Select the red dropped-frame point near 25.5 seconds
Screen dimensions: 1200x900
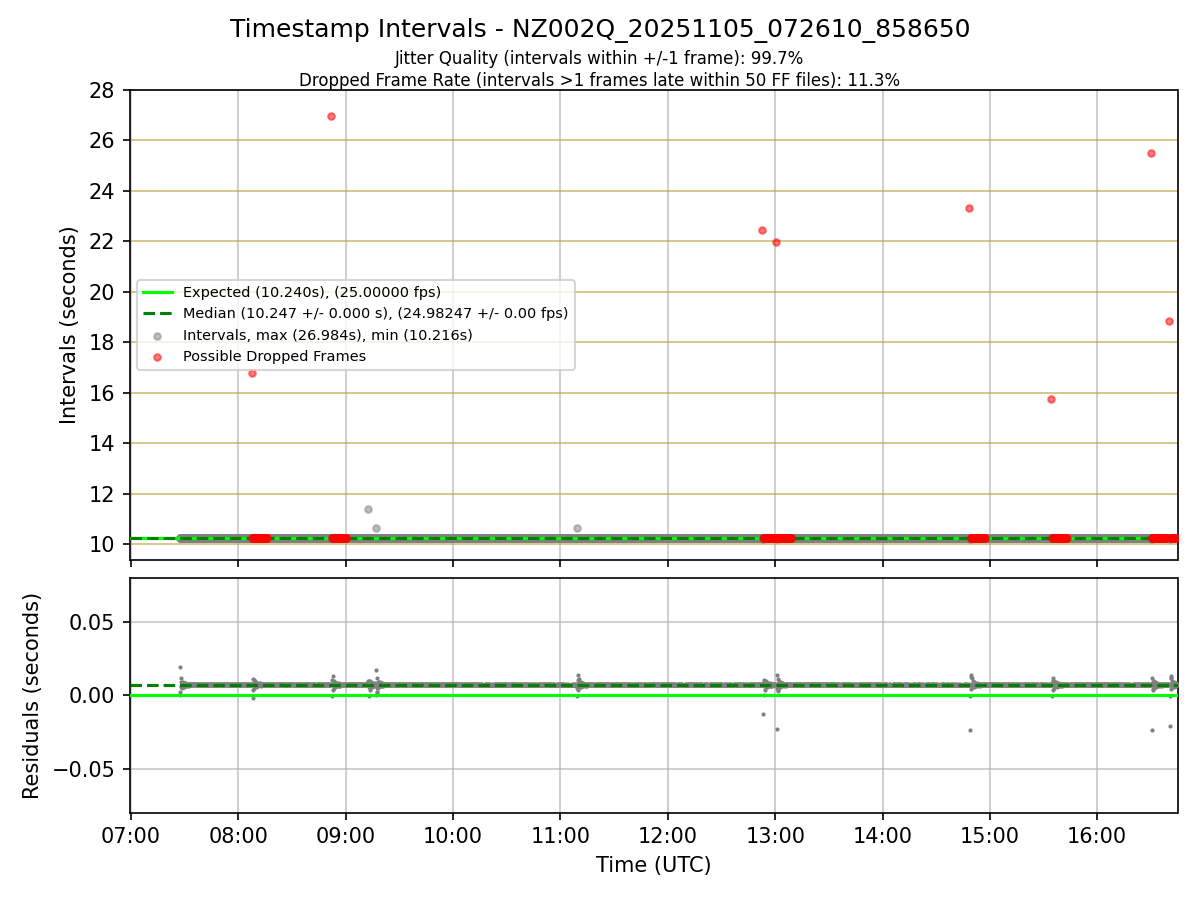1151,153
